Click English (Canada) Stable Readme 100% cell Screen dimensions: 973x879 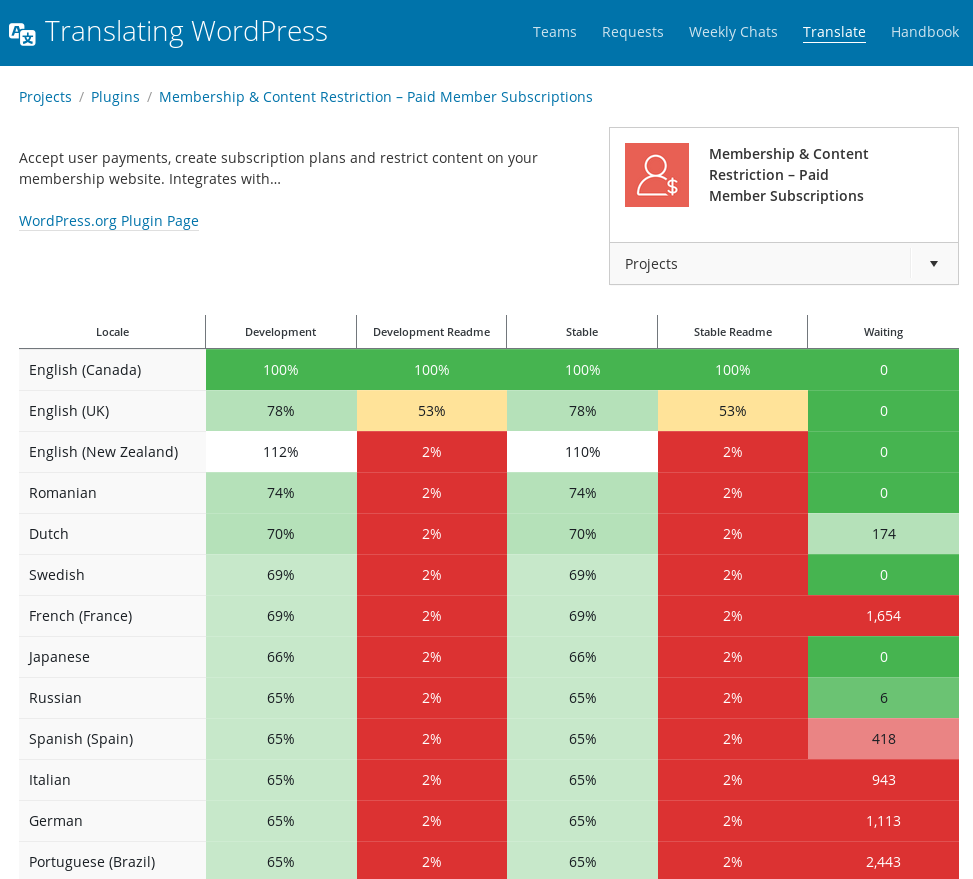[733, 370]
